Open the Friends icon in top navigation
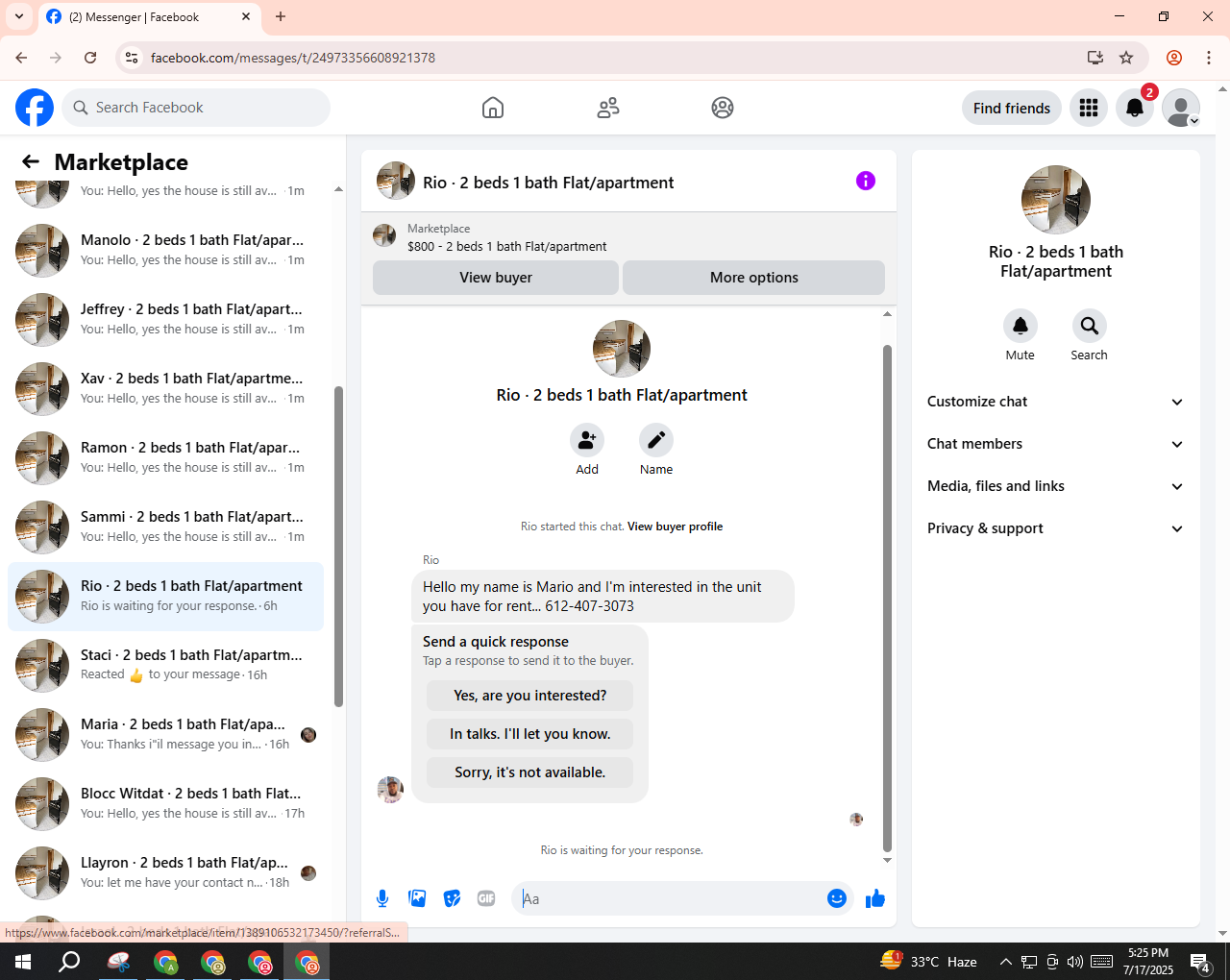The image size is (1230, 980). 608,108
